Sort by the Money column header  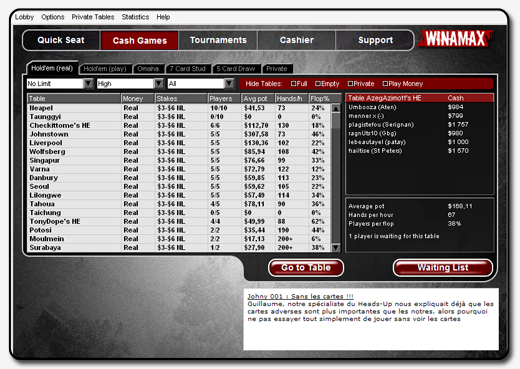(x=138, y=98)
